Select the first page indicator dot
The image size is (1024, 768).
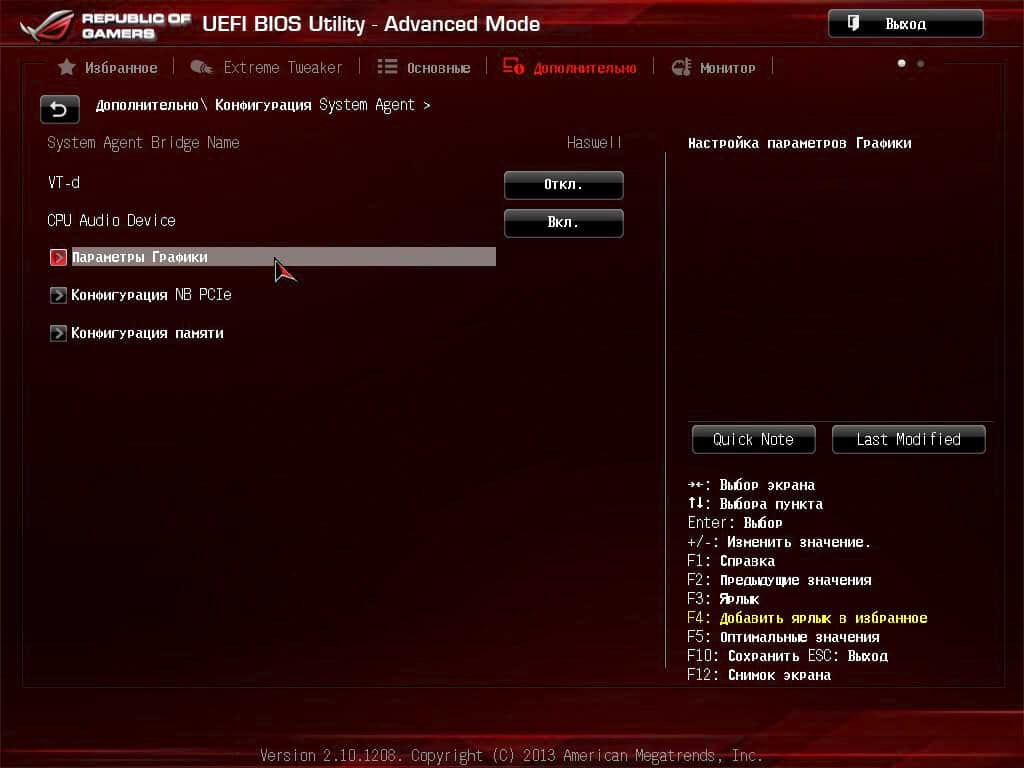[901, 63]
